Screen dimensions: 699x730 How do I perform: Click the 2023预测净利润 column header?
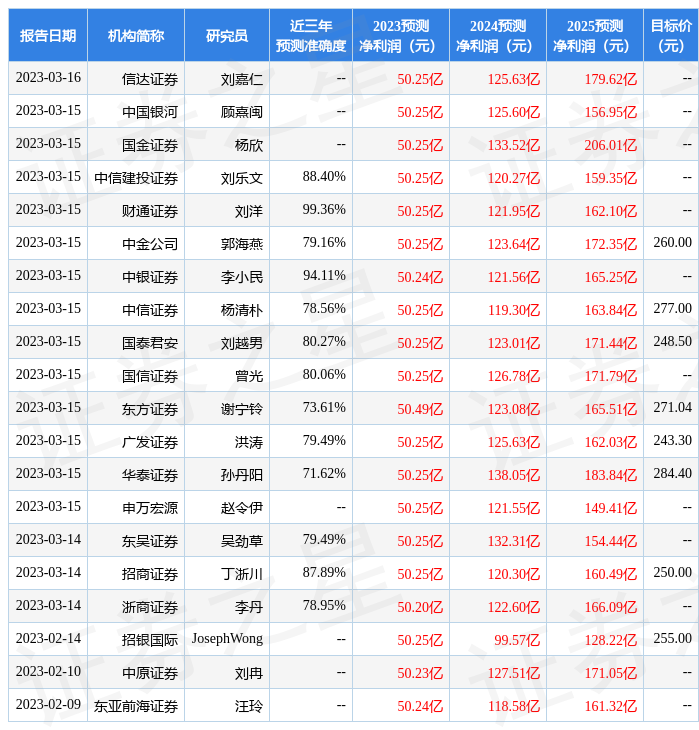401,35
